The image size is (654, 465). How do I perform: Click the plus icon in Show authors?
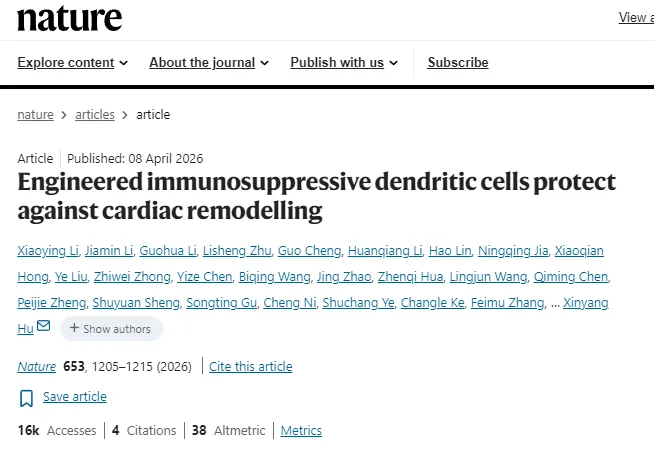pos(74,328)
